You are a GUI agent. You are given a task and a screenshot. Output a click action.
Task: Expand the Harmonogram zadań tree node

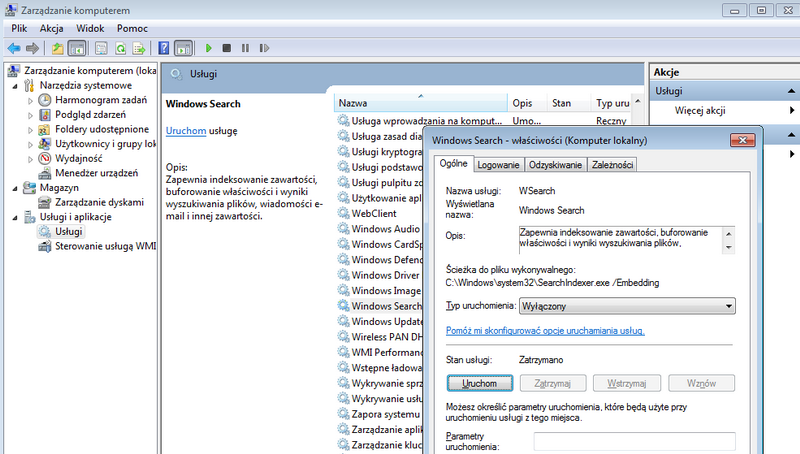pyautogui.click(x=30, y=101)
